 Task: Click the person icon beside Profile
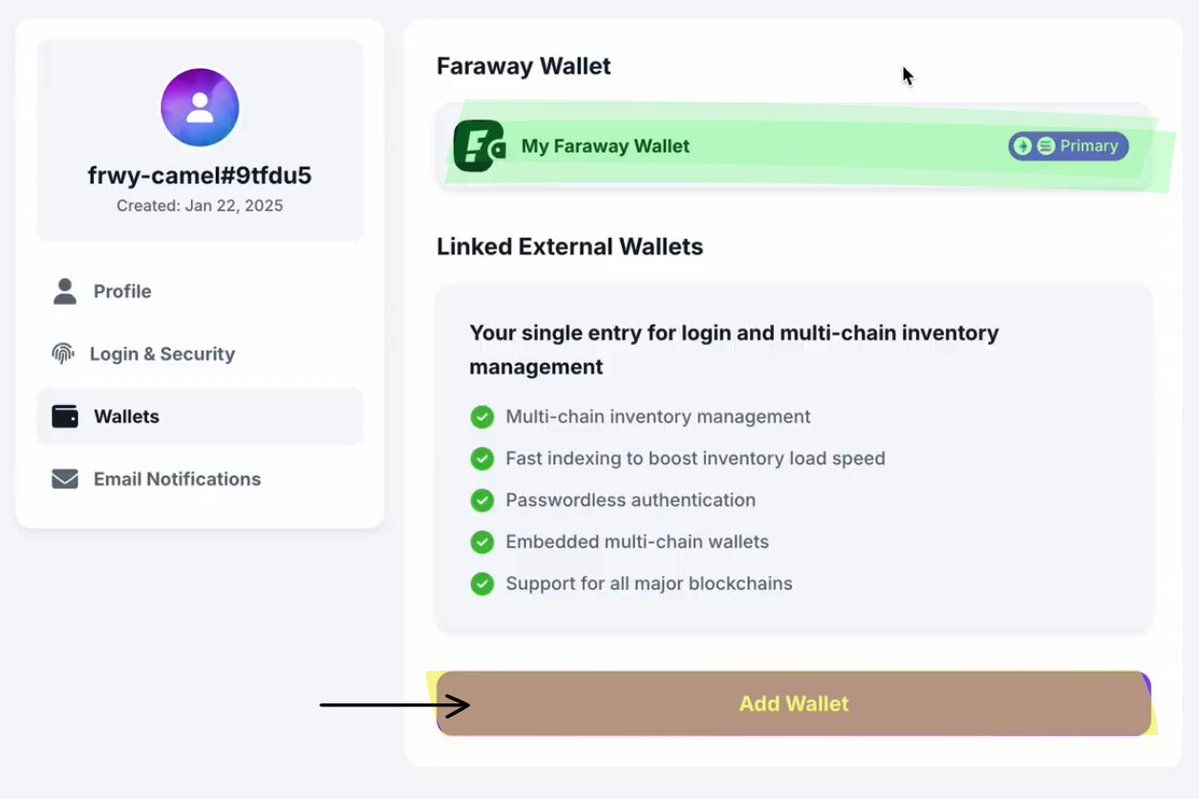[x=65, y=291]
